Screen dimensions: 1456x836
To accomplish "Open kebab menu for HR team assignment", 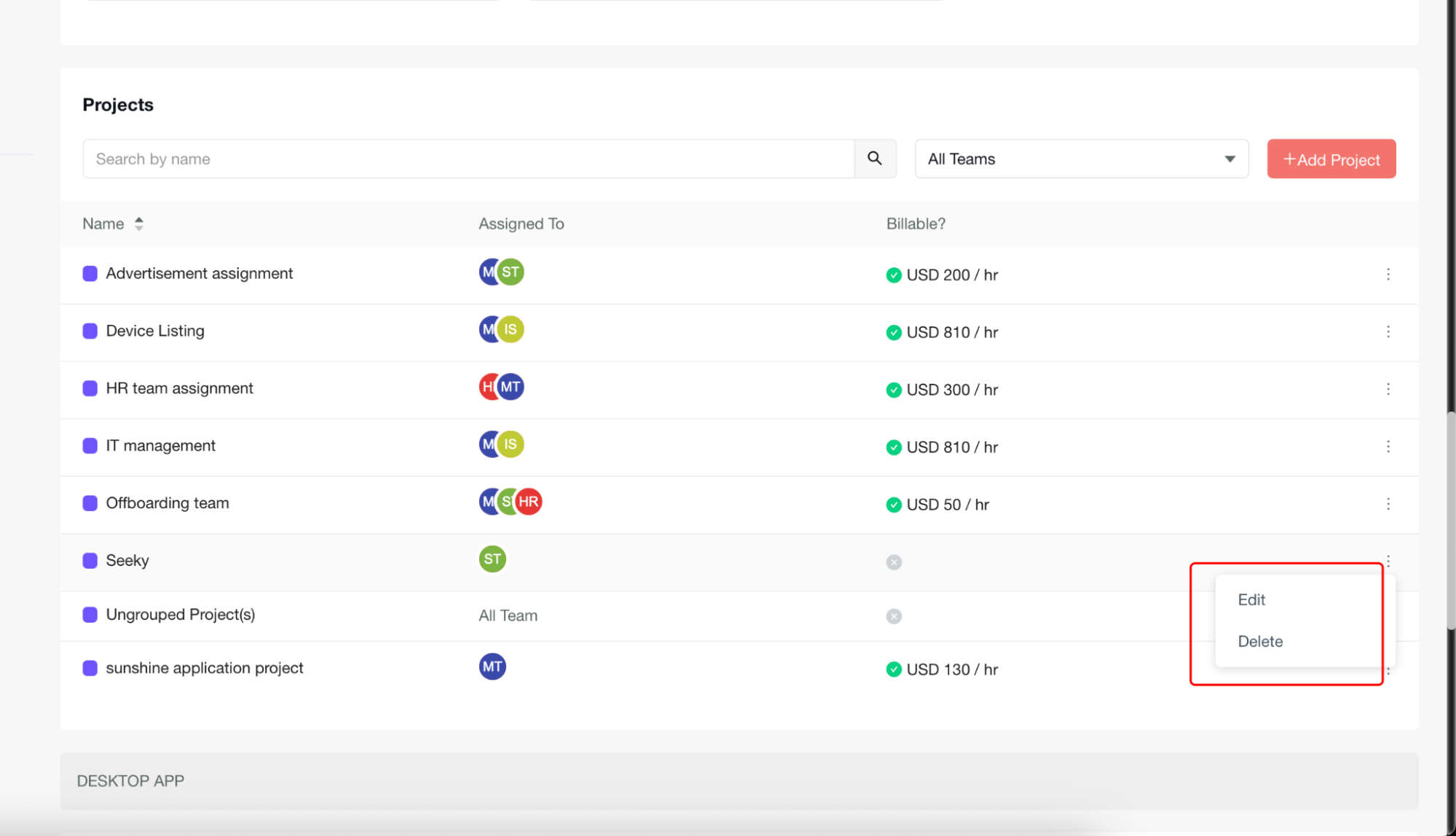I will [x=1388, y=390].
